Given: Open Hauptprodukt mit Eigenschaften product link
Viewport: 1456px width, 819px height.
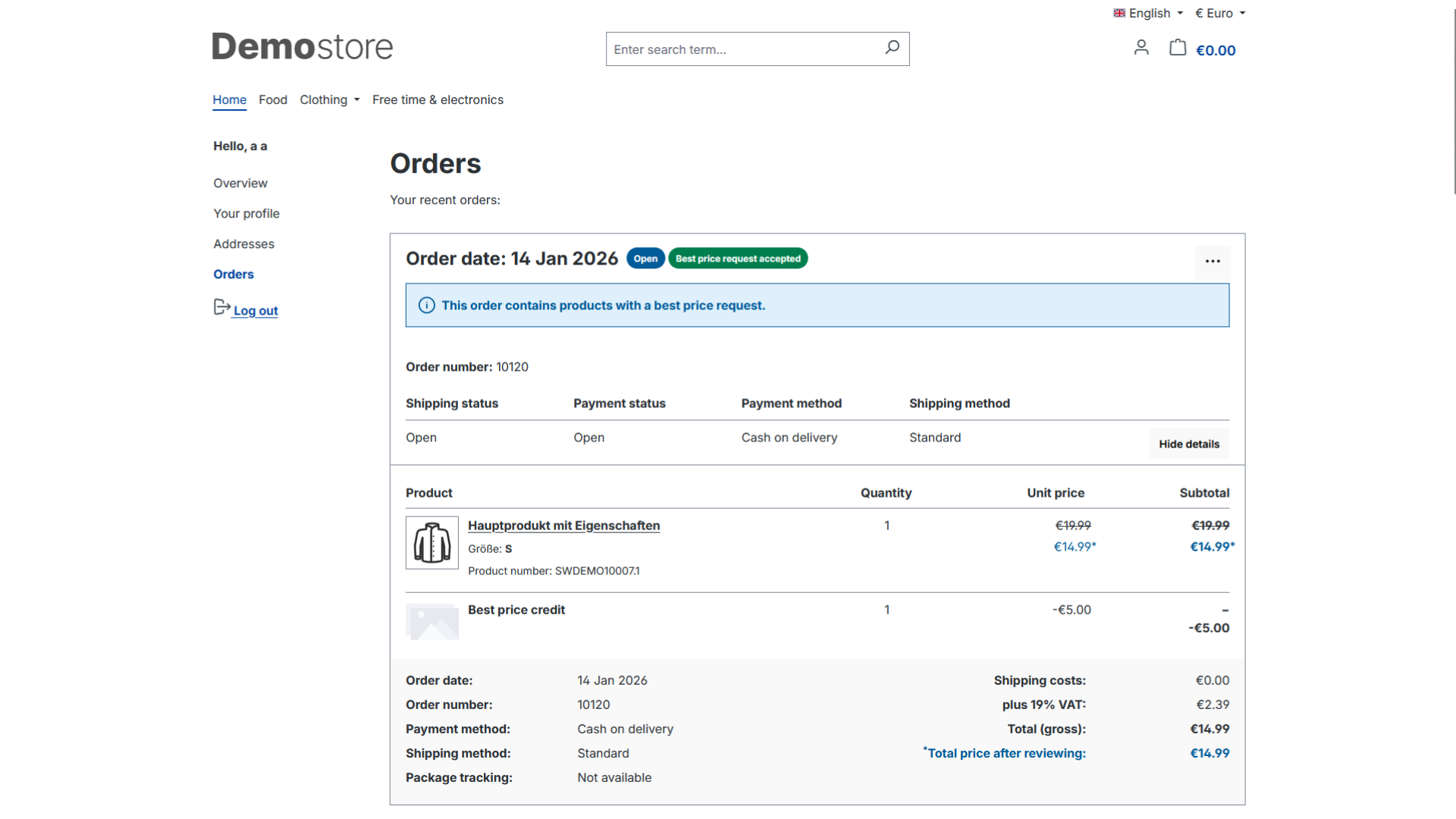Looking at the screenshot, I should [563, 526].
